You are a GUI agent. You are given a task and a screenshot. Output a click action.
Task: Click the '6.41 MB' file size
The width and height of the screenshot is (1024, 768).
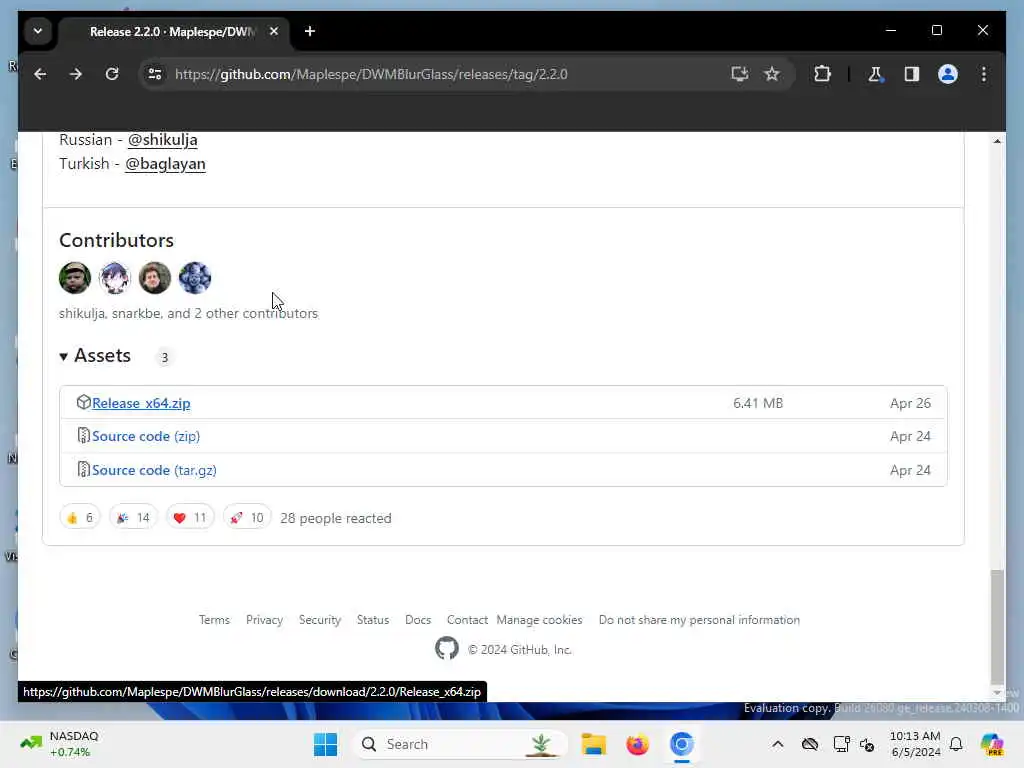[x=758, y=403]
